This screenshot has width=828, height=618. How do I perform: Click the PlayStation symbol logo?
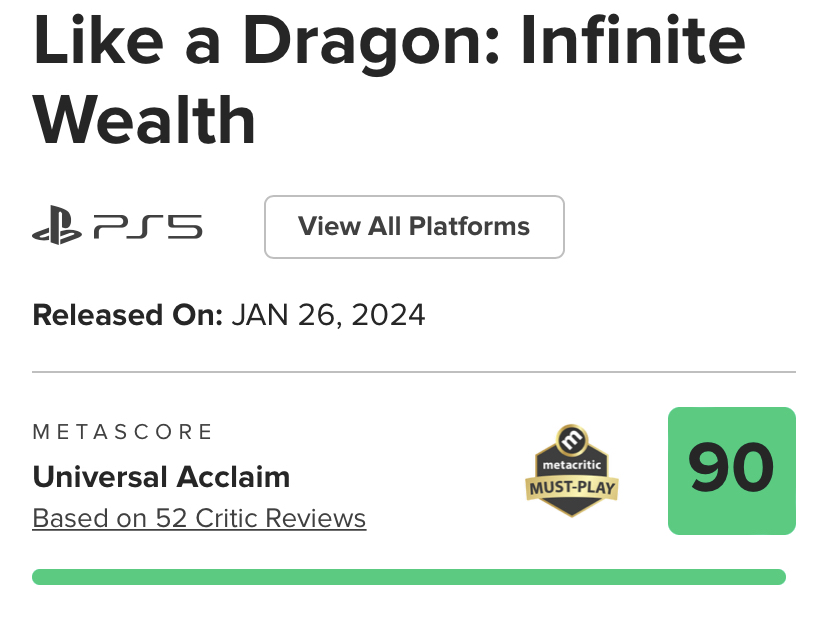click(x=58, y=228)
